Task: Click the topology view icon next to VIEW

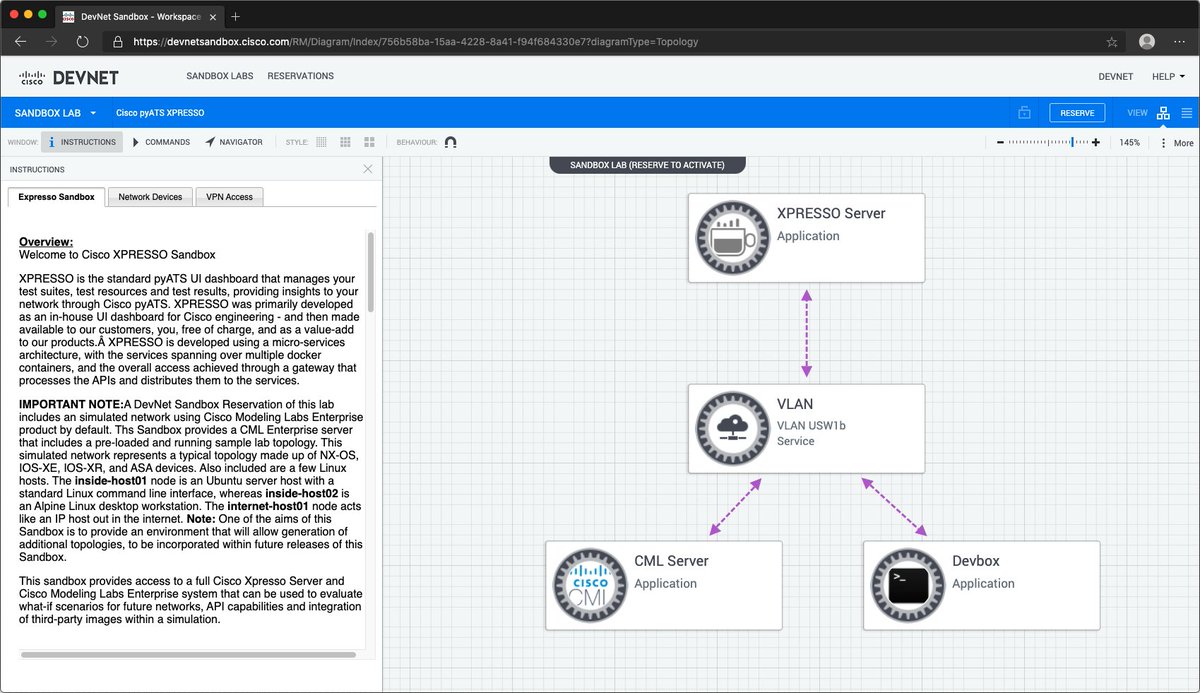Action: pyautogui.click(x=1162, y=112)
